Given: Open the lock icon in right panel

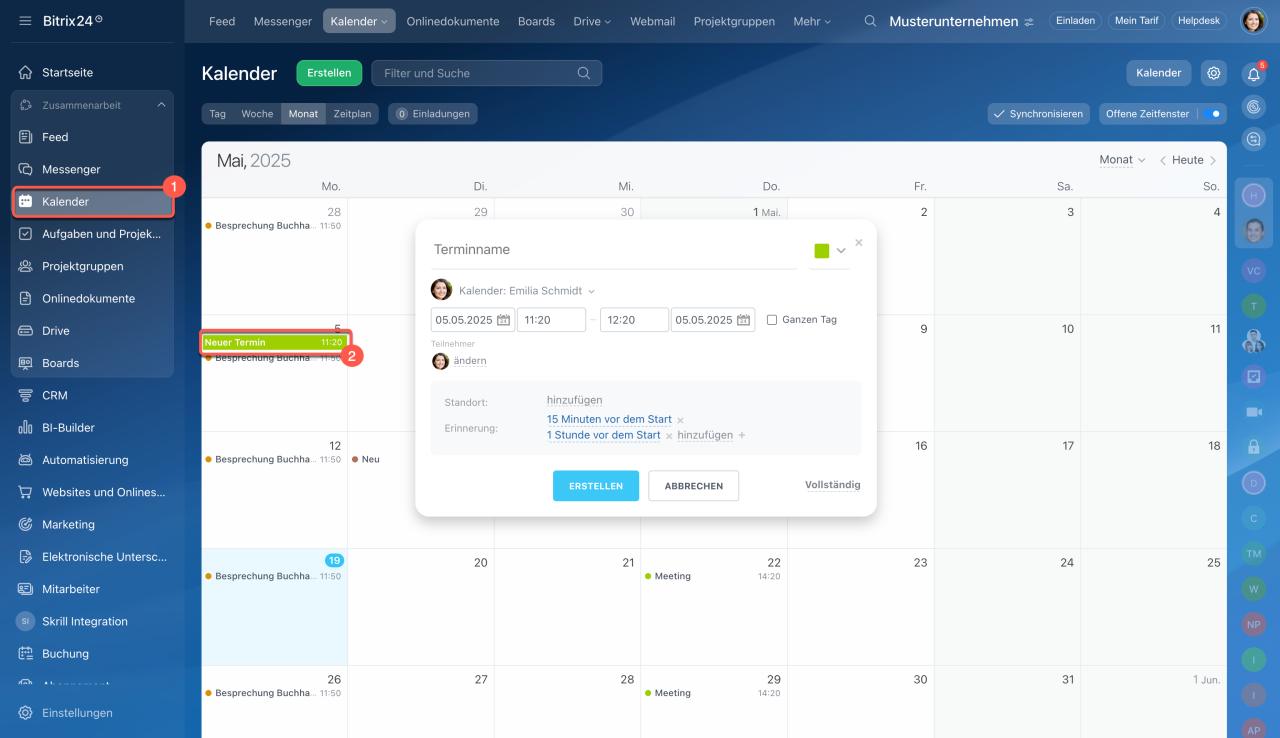Looking at the screenshot, I should [x=1253, y=446].
